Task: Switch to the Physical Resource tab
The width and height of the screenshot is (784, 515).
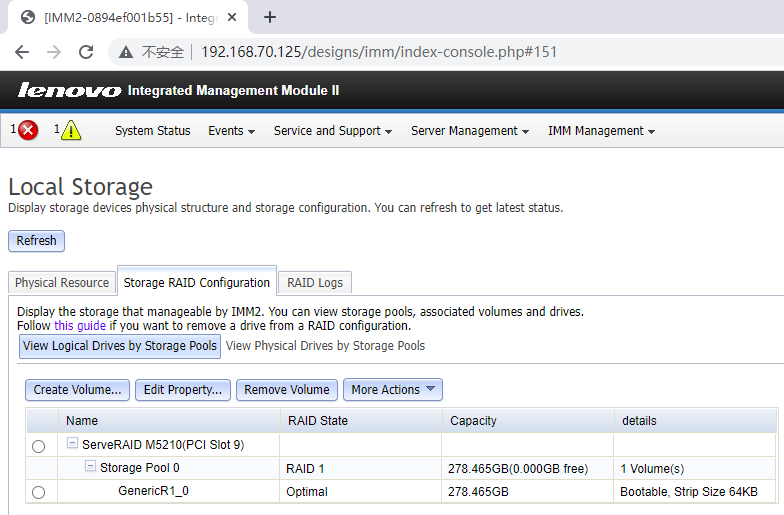Action: [62, 283]
